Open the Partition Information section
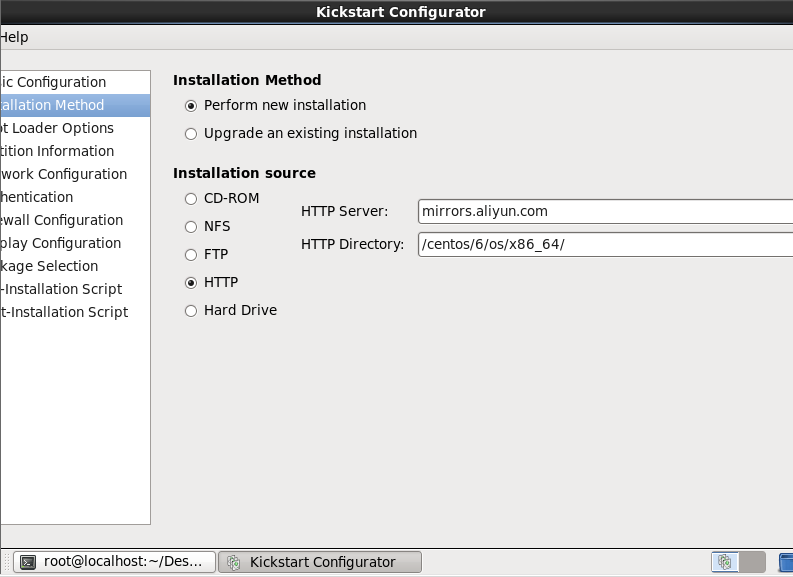Viewport: 793px width, 577px height. click(x=56, y=151)
